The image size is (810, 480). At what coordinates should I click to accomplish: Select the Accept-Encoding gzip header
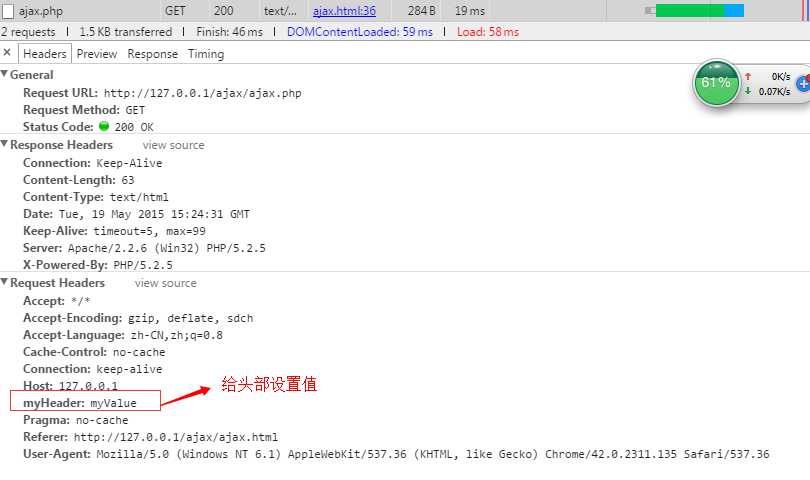138,318
